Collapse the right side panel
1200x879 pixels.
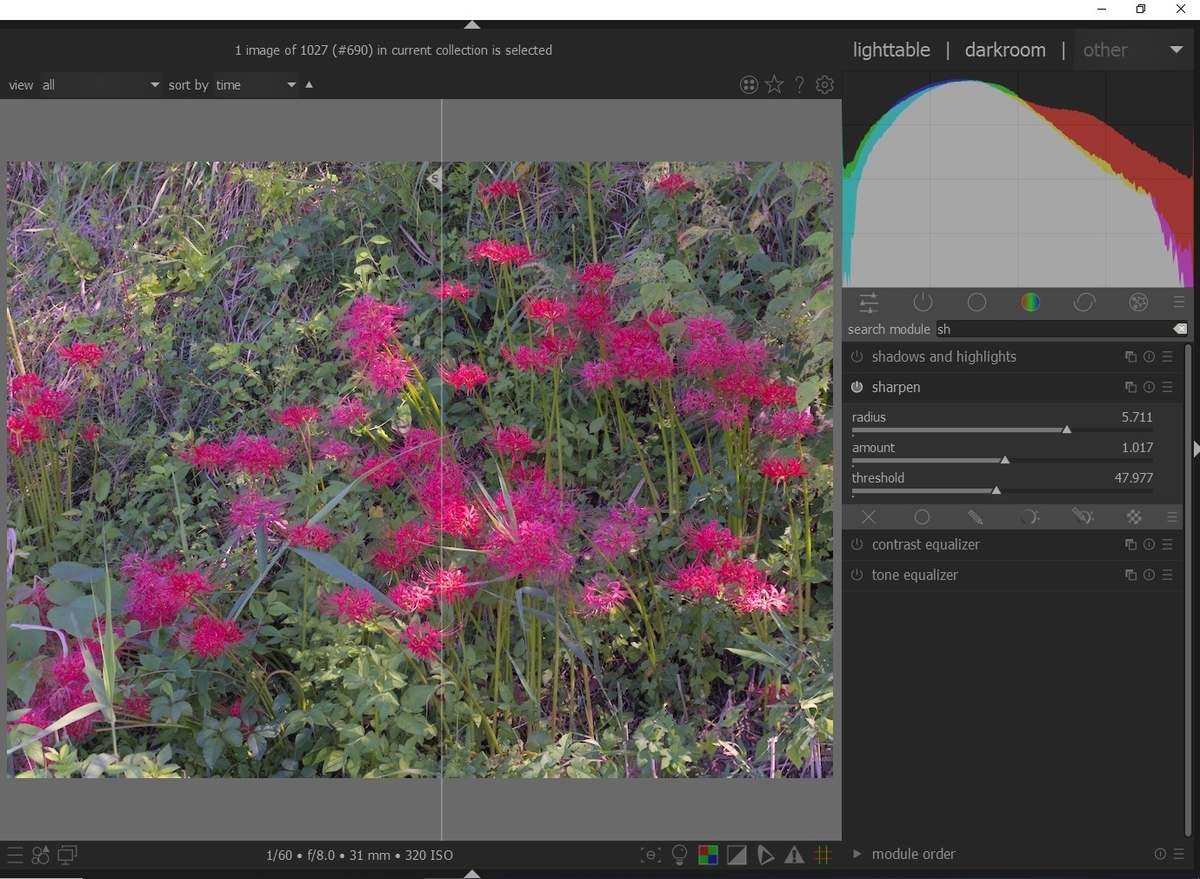(x=1196, y=449)
